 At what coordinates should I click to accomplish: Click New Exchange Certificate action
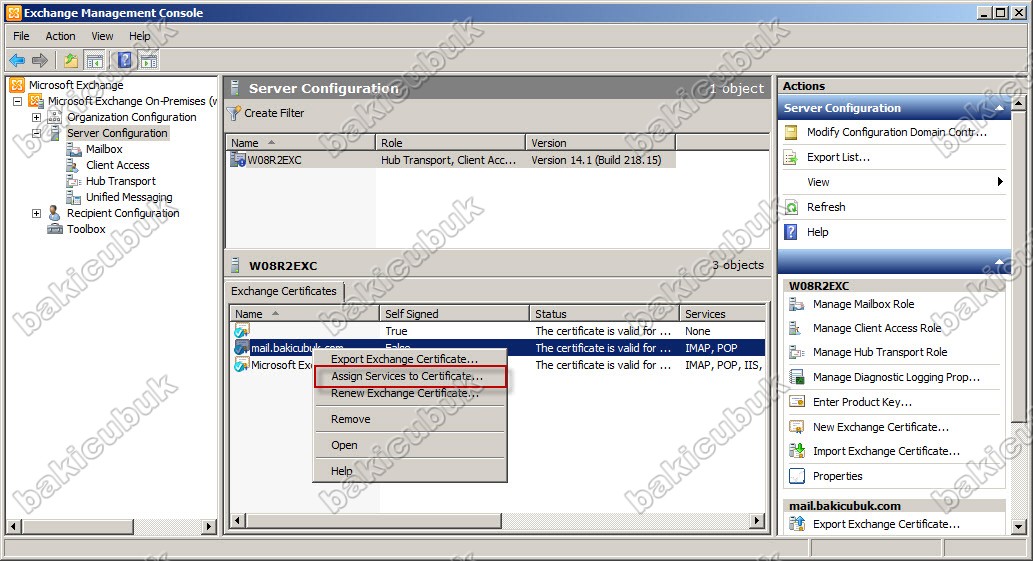(881, 427)
